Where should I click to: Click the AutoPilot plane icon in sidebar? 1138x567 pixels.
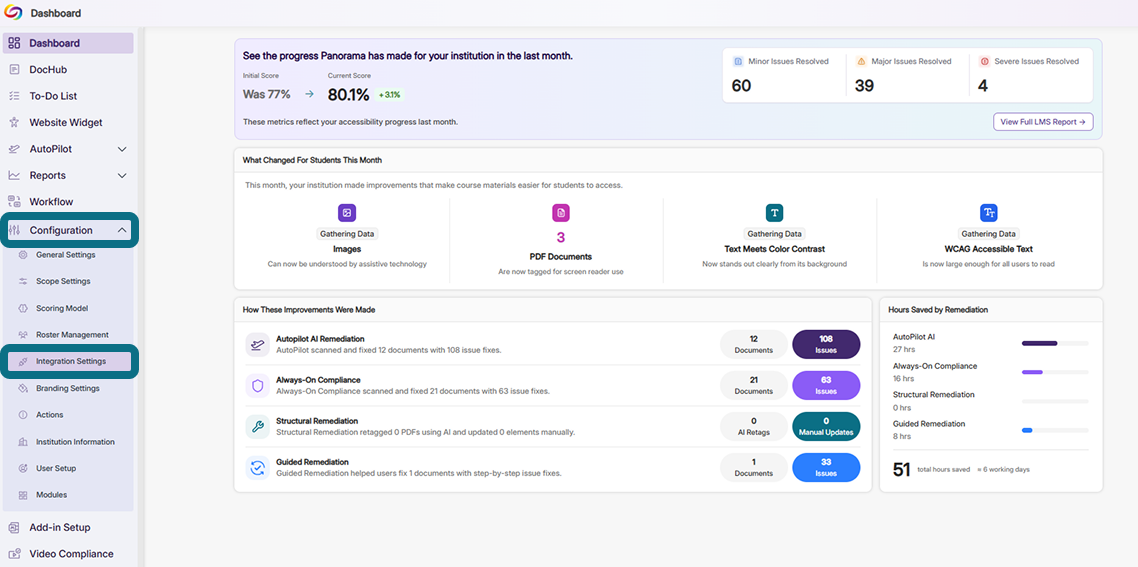tap(15, 149)
